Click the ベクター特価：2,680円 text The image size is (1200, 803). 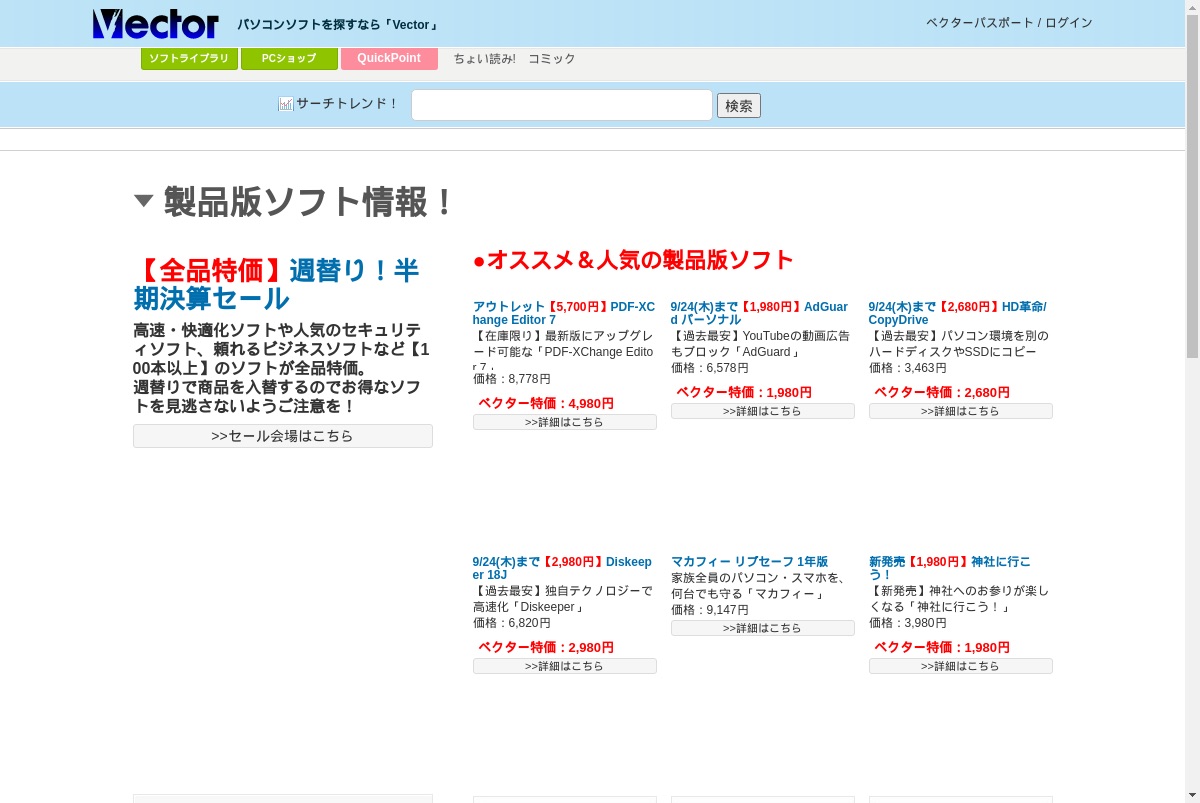pyautogui.click(x=942, y=392)
